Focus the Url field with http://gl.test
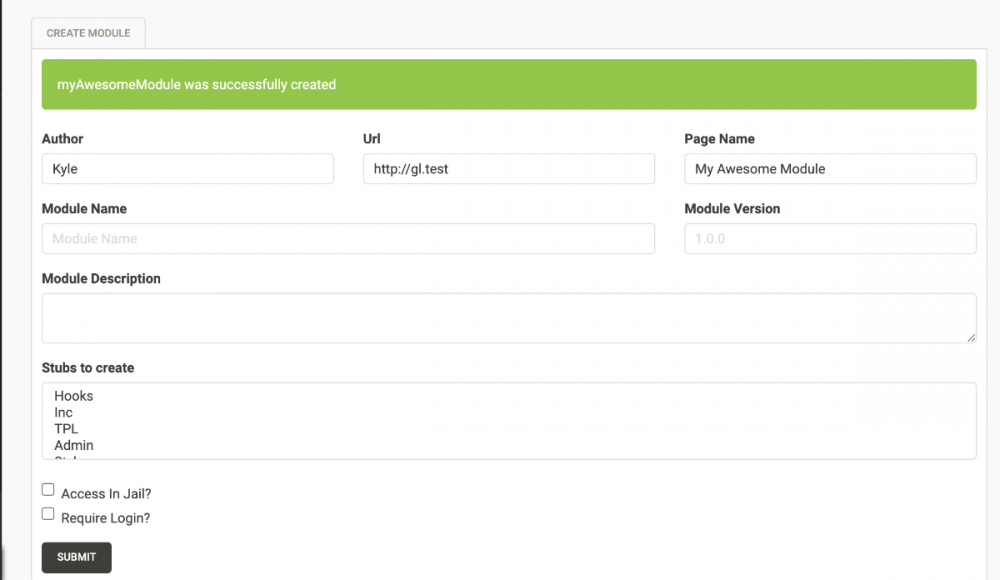Viewport: 1000px width, 580px height. tap(508, 169)
